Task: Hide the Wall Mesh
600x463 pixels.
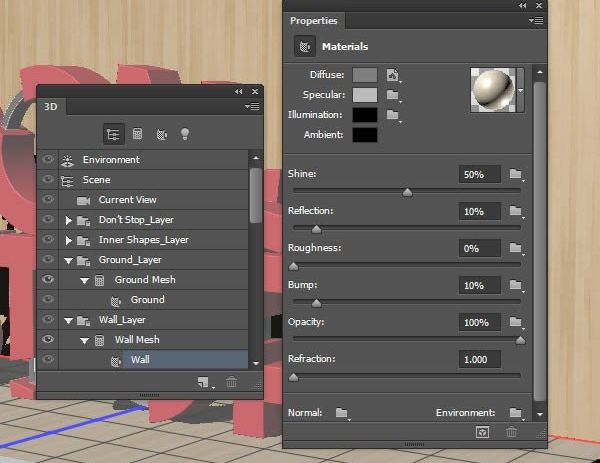Action: pos(48,339)
